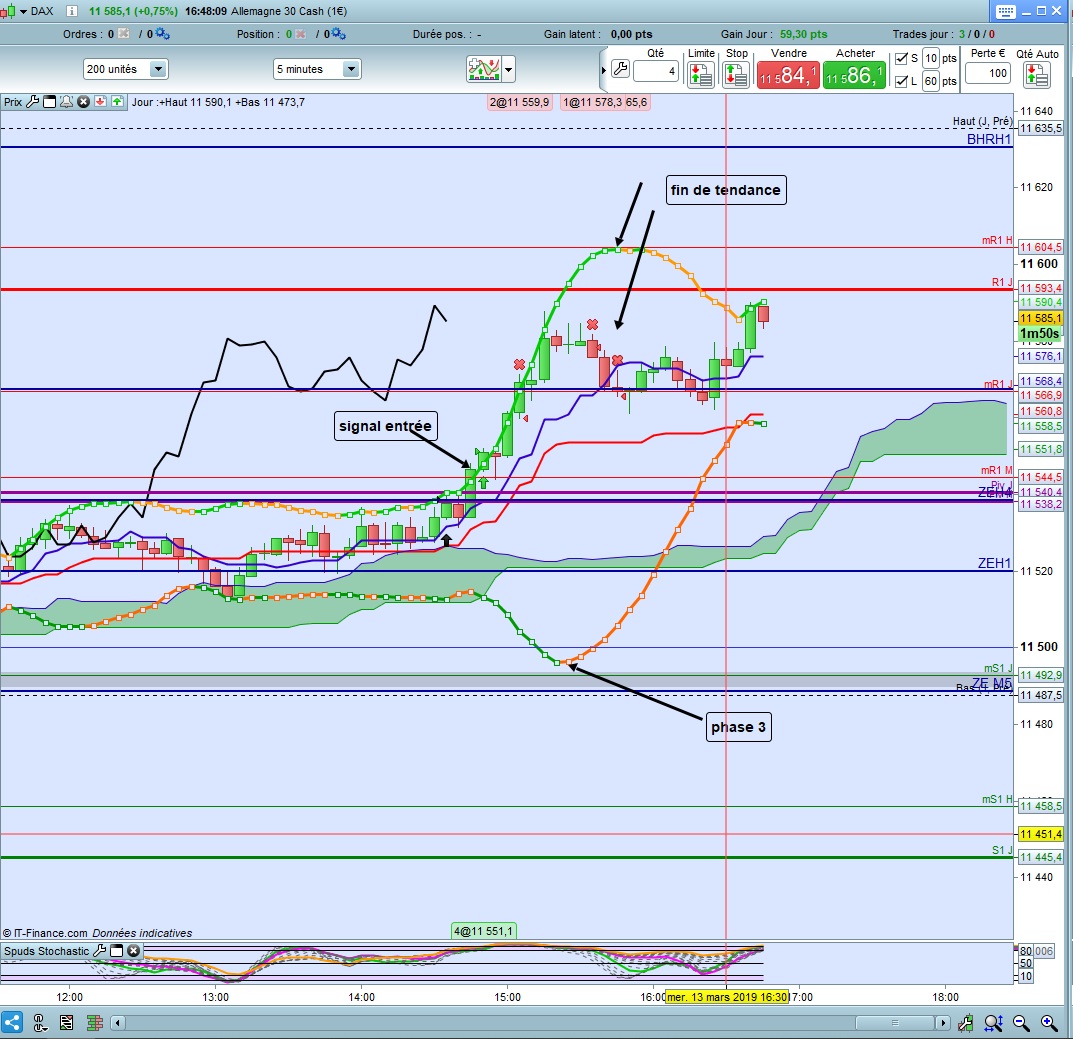Image resolution: width=1073 pixels, height=1039 pixels.
Task: Remove the Prix panel with its X icon
Action: tap(83, 102)
